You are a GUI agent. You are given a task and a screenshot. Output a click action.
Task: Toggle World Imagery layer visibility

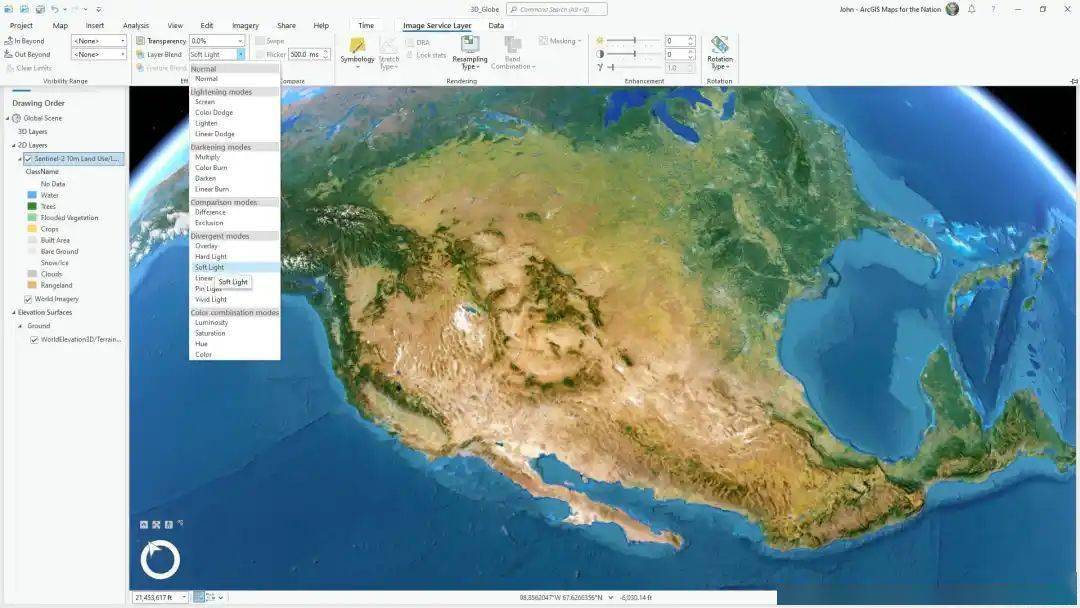tap(28, 300)
